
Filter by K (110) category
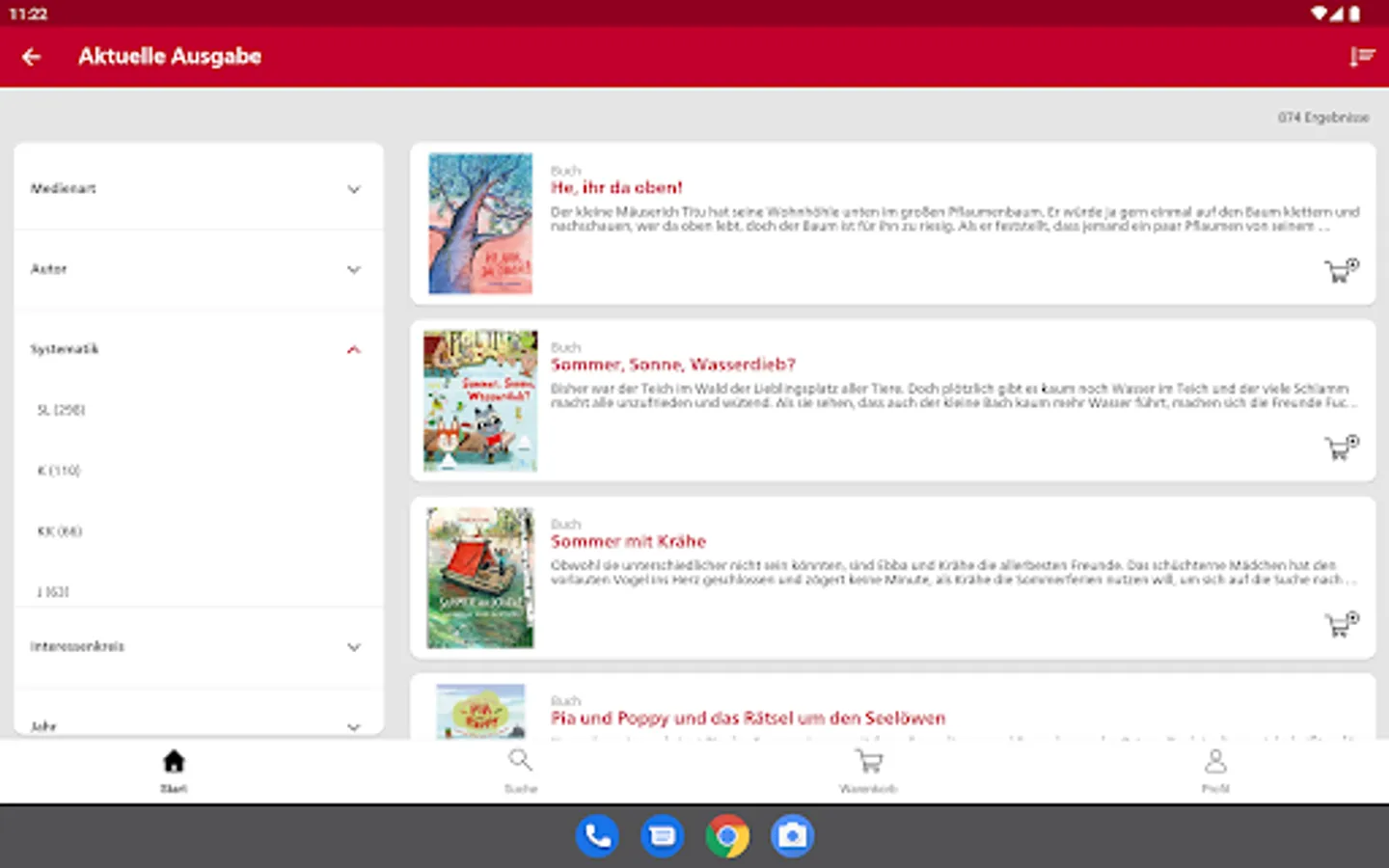click(x=59, y=471)
